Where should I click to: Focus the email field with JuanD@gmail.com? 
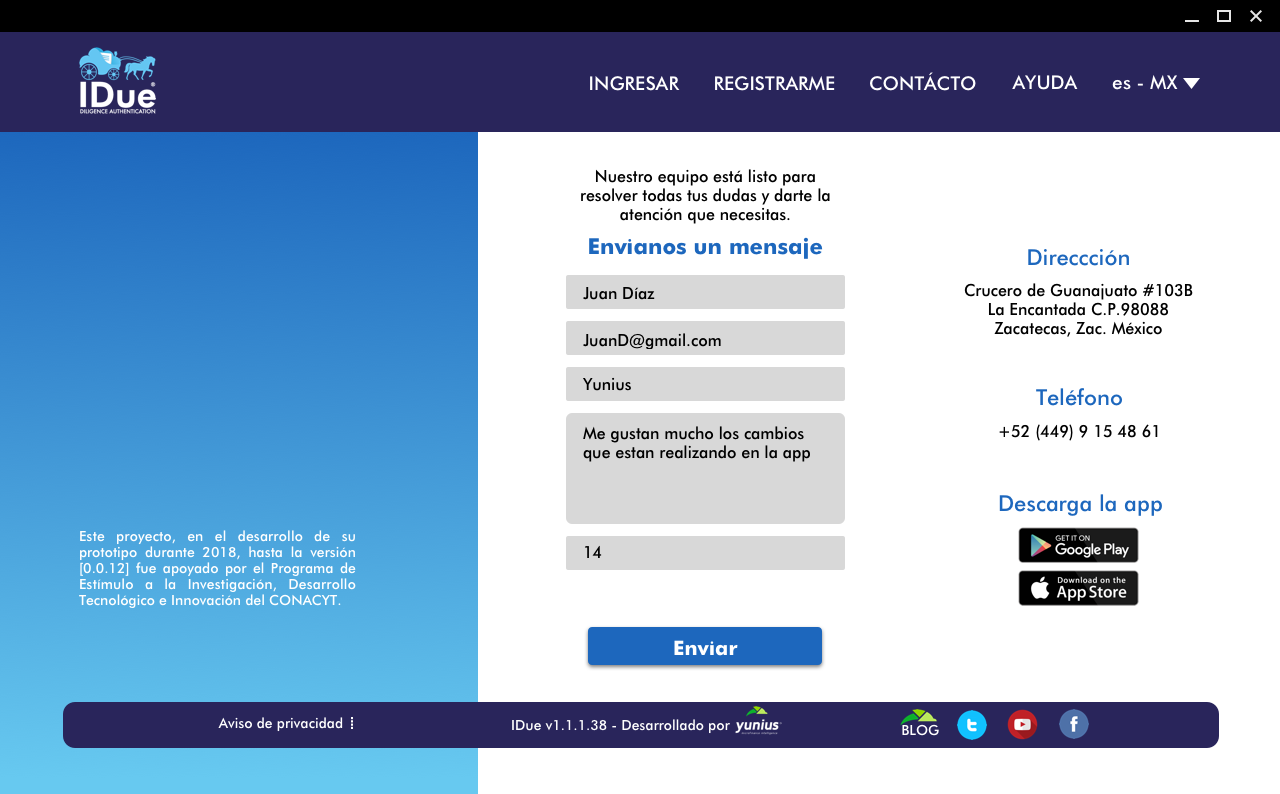705,339
